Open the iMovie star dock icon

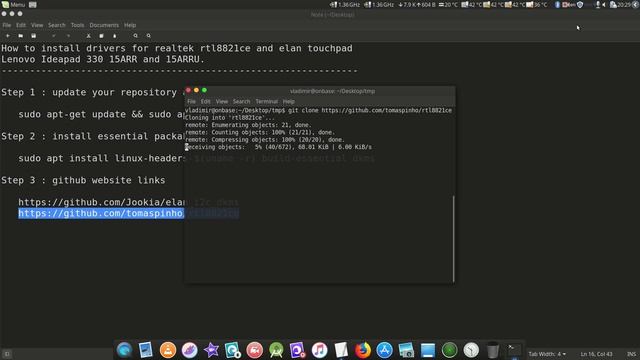[x=211, y=350]
